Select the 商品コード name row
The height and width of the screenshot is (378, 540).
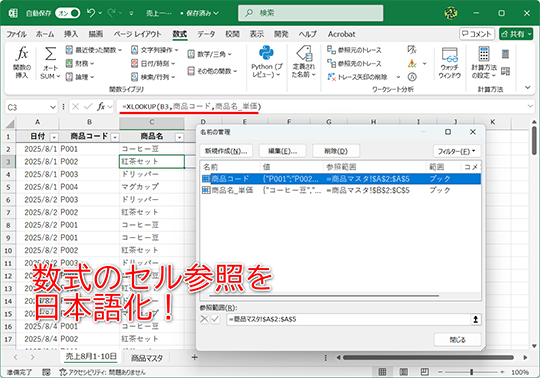(x=341, y=179)
